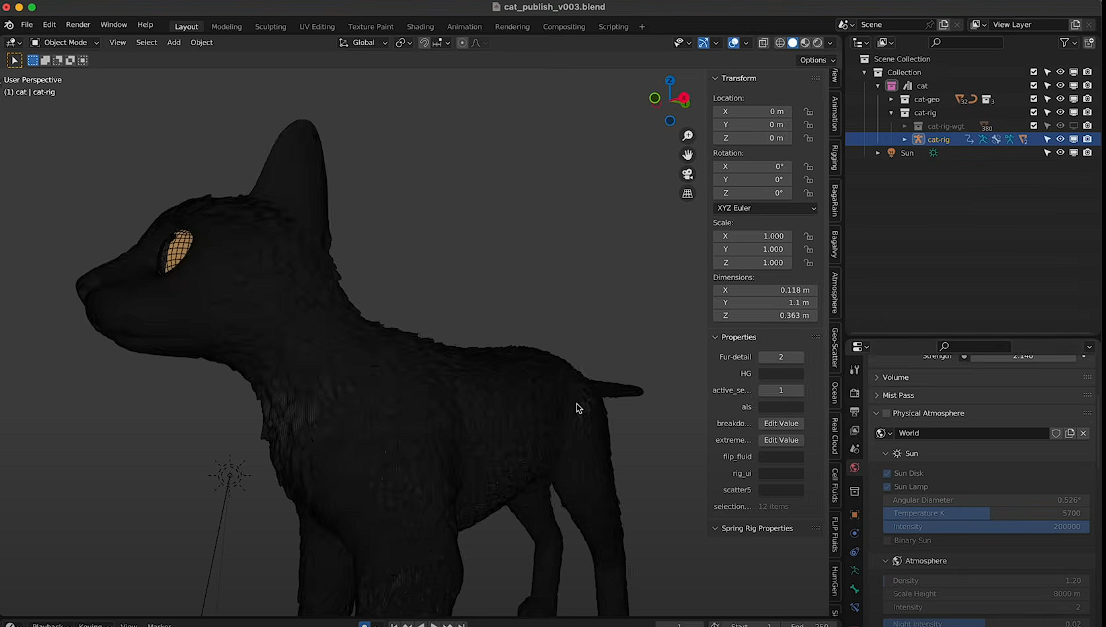1106x627 pixels.
Task: Open the View Layer properties tab icon
Action: (855, 430)
